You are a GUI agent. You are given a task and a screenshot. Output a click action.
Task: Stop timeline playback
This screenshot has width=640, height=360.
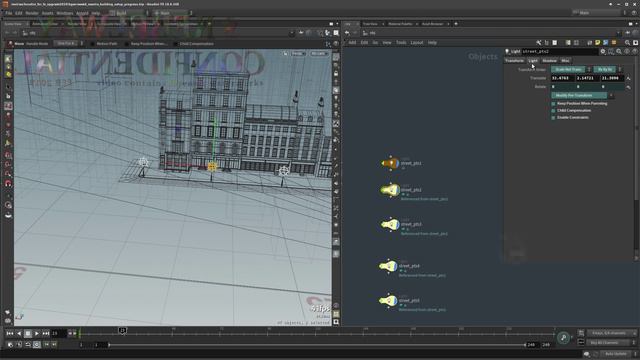point(28,333)
